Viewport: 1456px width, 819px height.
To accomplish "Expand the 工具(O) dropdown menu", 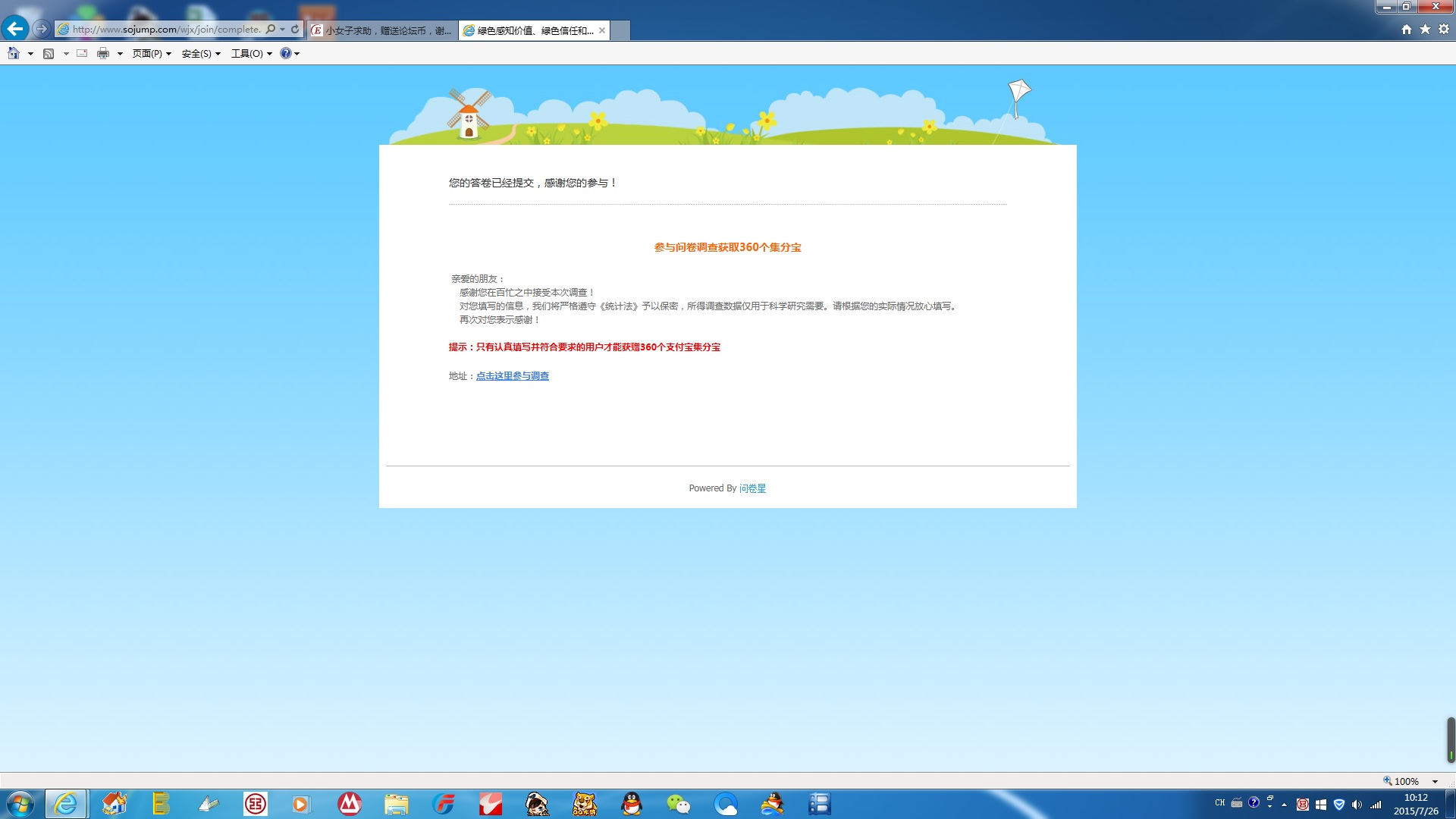I will point(251,53).
